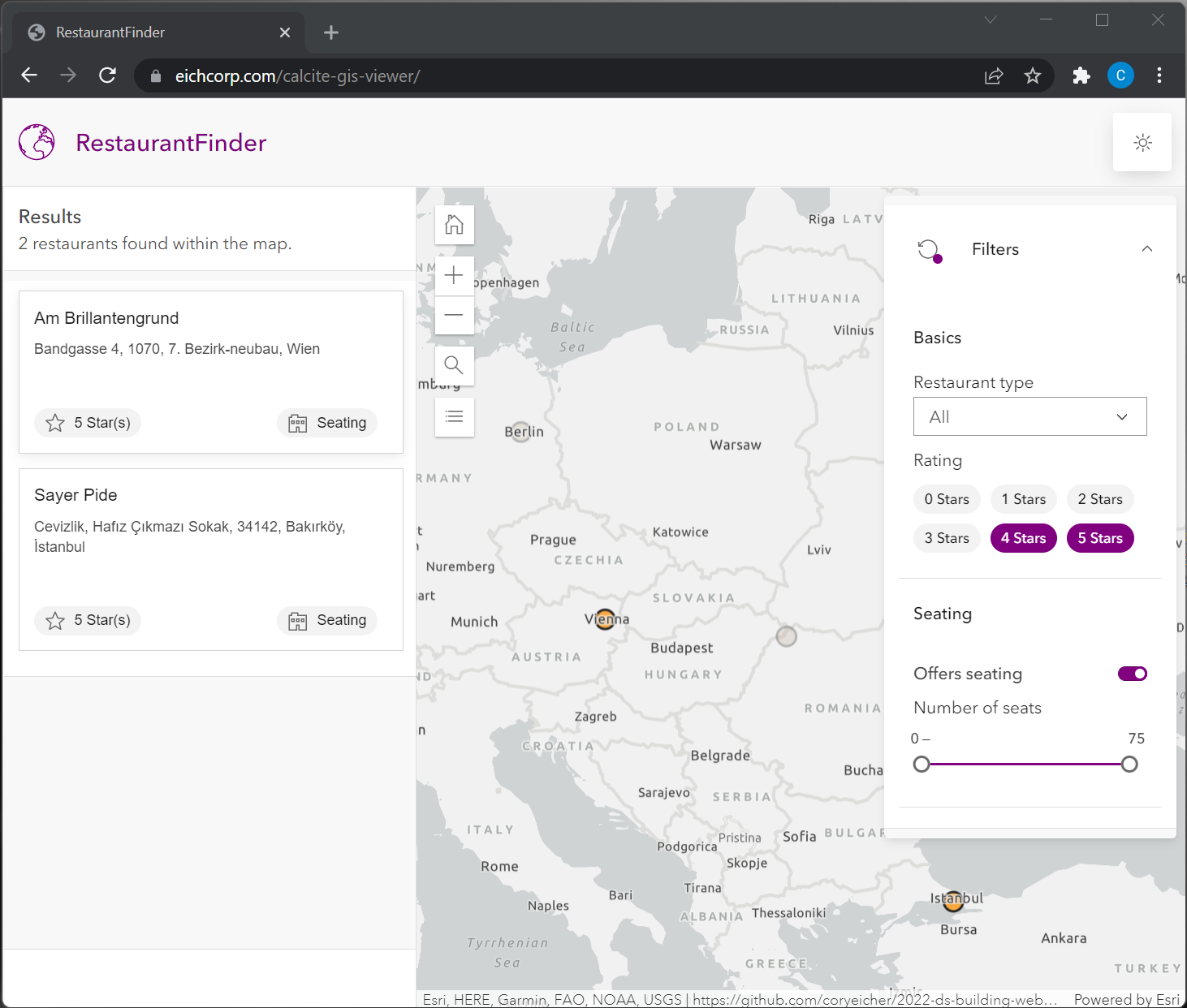Click the map Home button
Screen dimensions: 1187x1008
(454, 225)
